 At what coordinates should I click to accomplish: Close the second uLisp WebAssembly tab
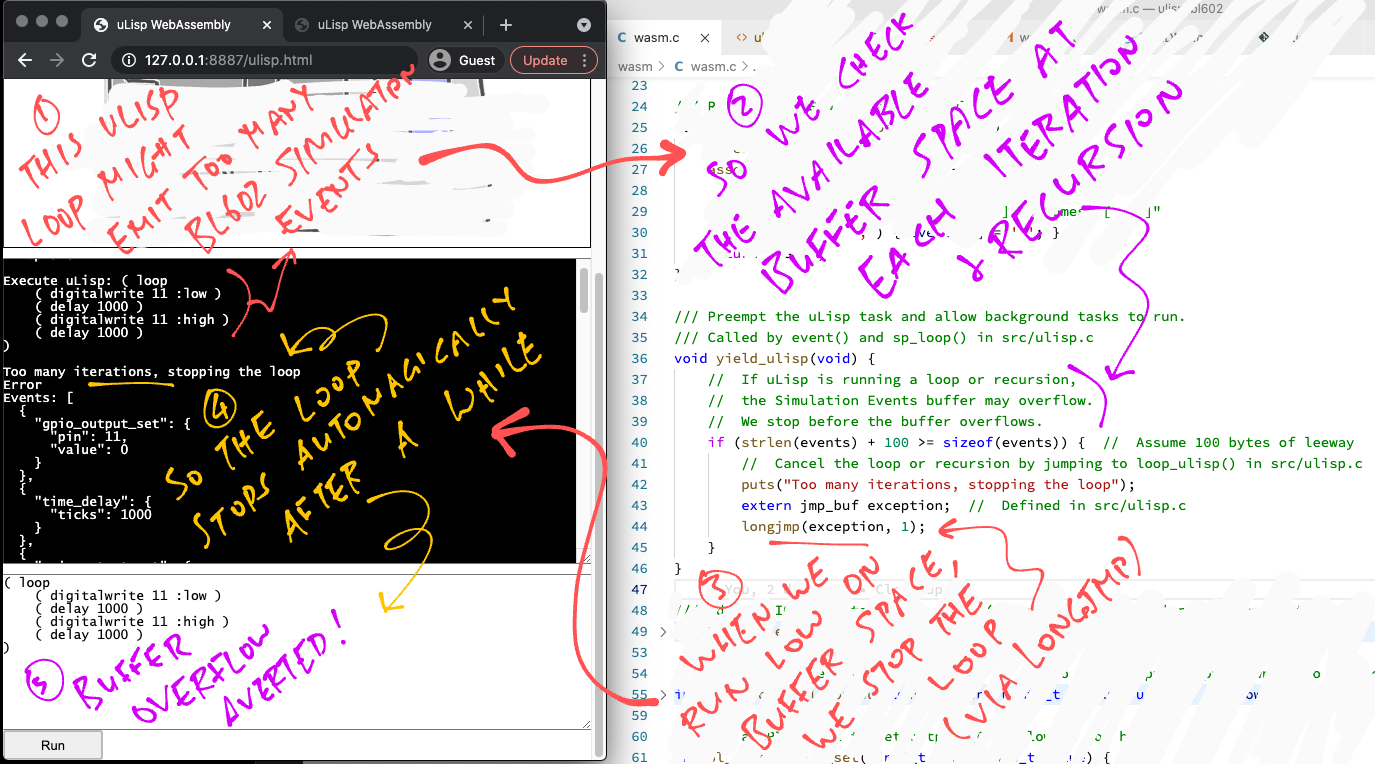coord(468,25)
